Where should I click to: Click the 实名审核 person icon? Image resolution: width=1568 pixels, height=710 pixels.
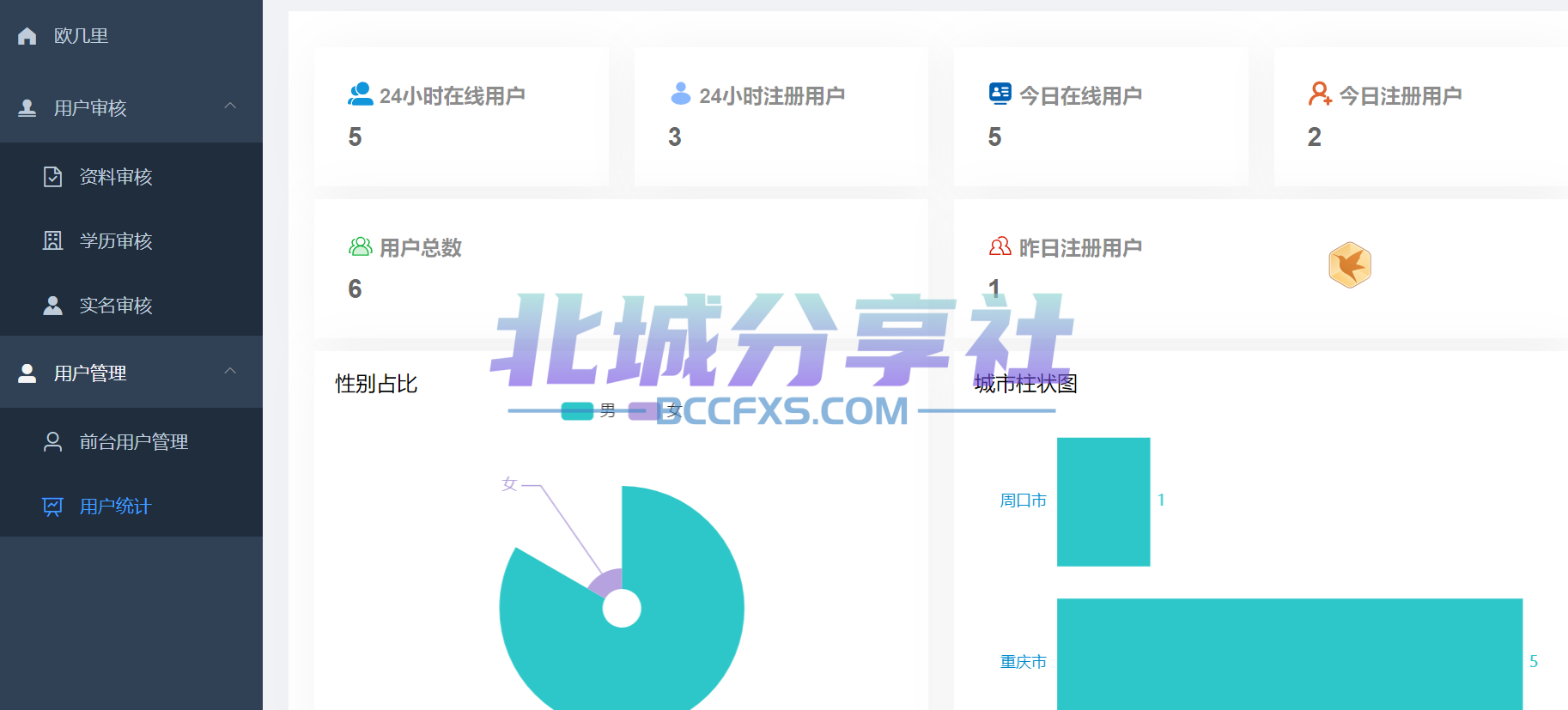tap(52, 306)
